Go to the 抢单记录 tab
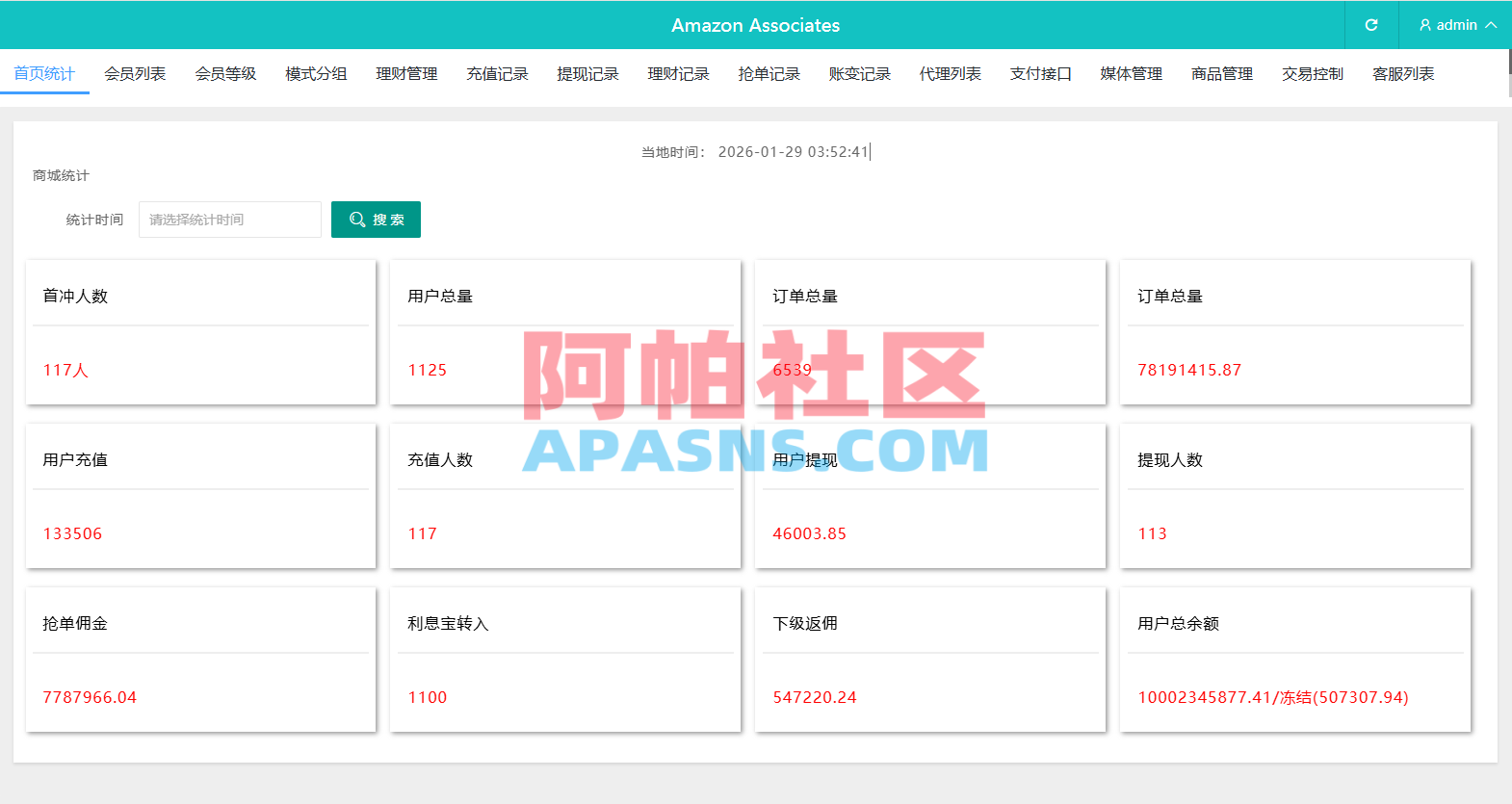 [769, 74]
